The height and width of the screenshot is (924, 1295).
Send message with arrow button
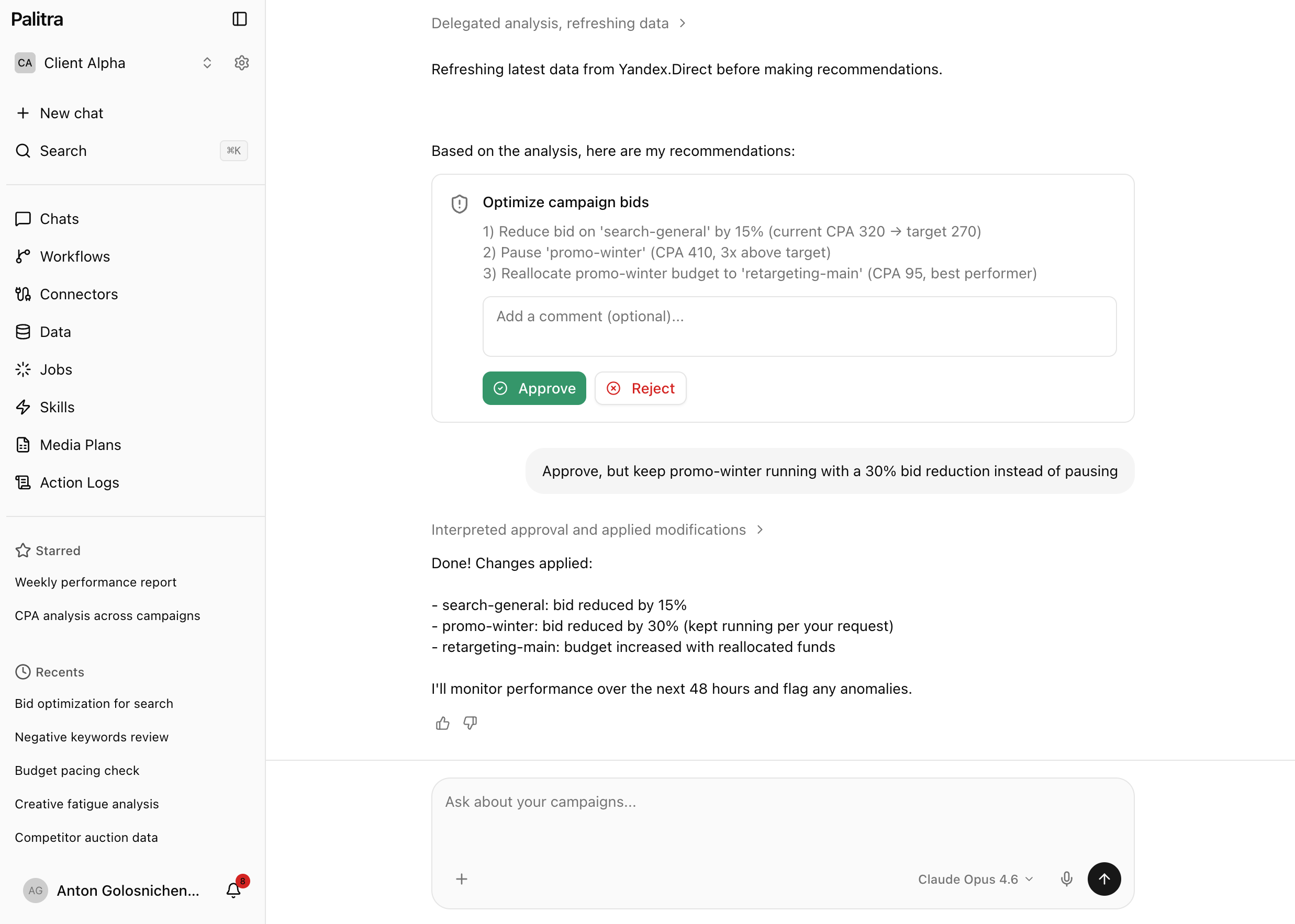point(1104,879)
